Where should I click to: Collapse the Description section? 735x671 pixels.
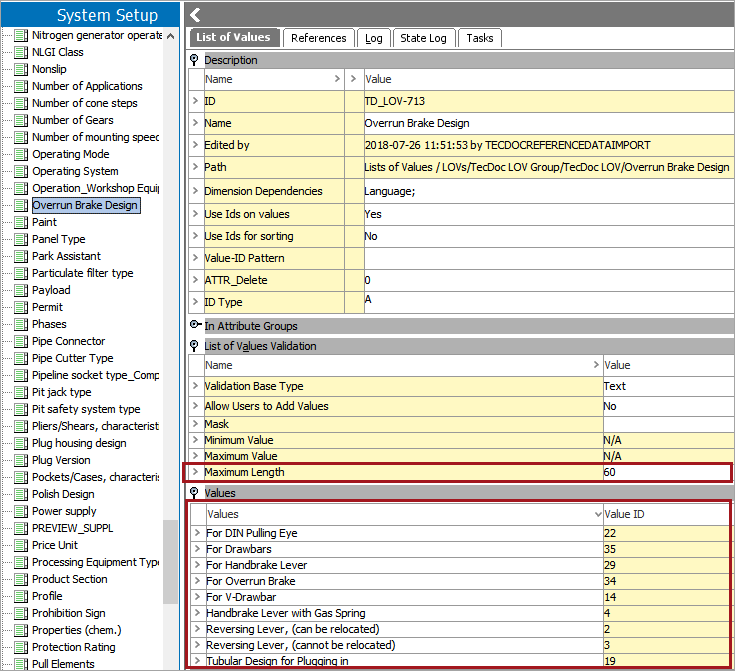(195, 60)
